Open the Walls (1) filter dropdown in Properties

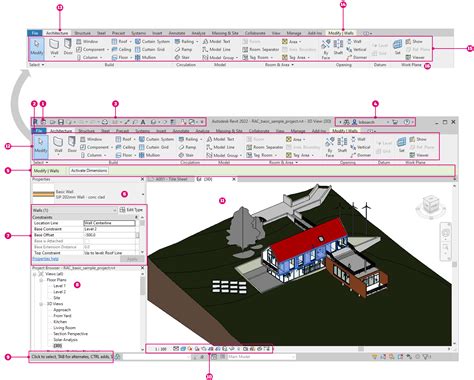pyautogui.click(x=114, y=210)
